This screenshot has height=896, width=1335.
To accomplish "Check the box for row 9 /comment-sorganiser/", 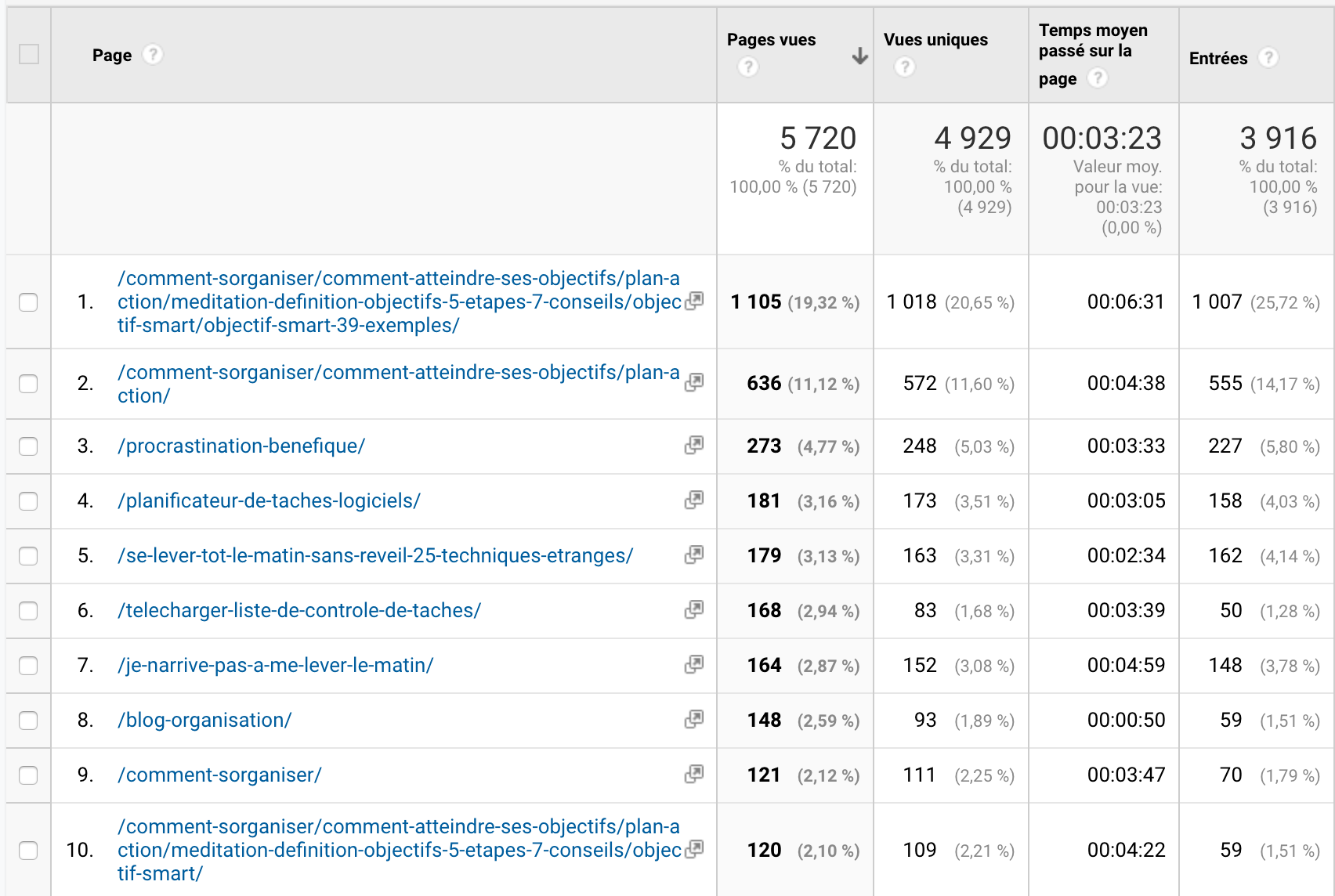I will pos(28,775).
